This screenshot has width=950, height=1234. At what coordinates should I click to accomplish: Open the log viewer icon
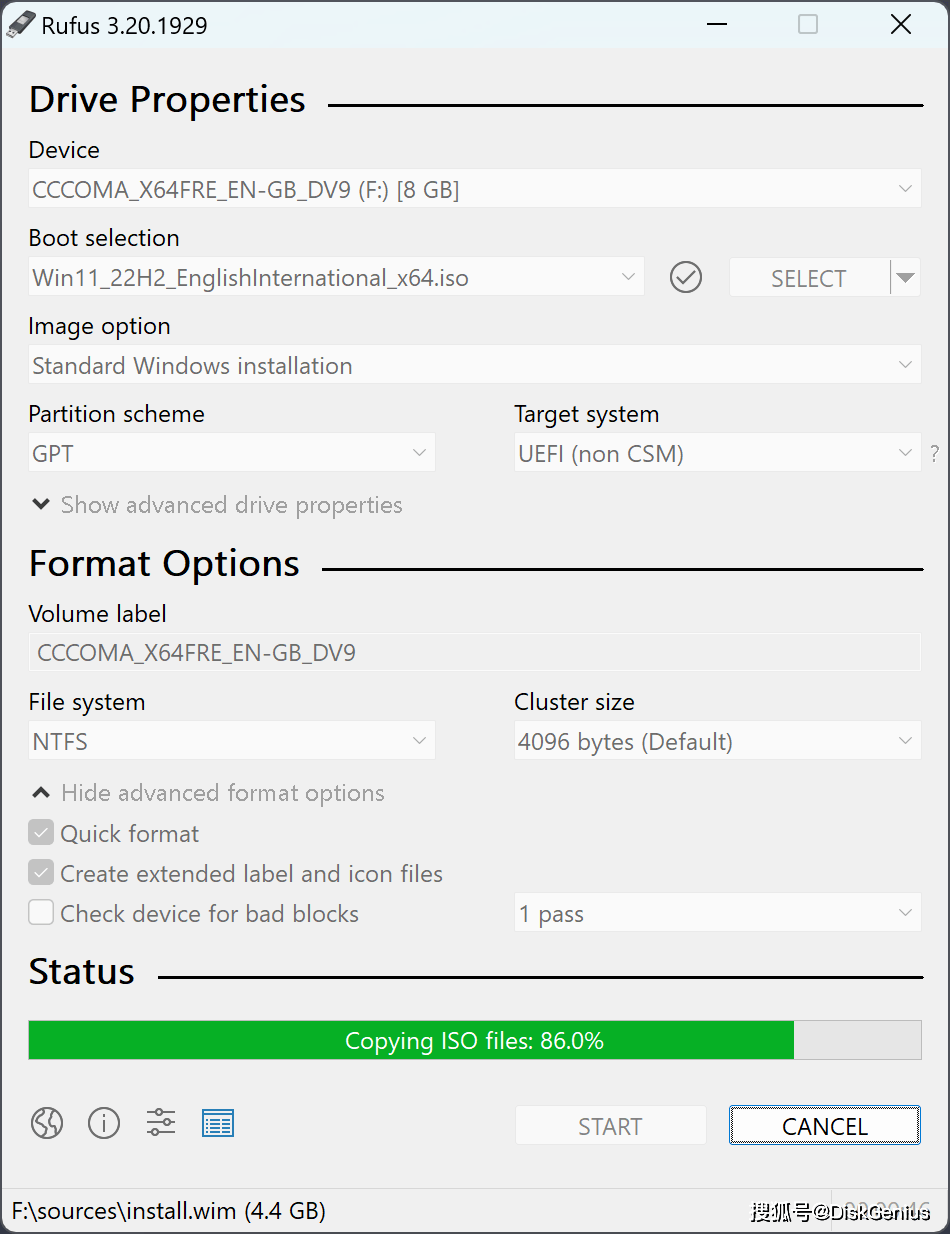(x=218, y=1123)
